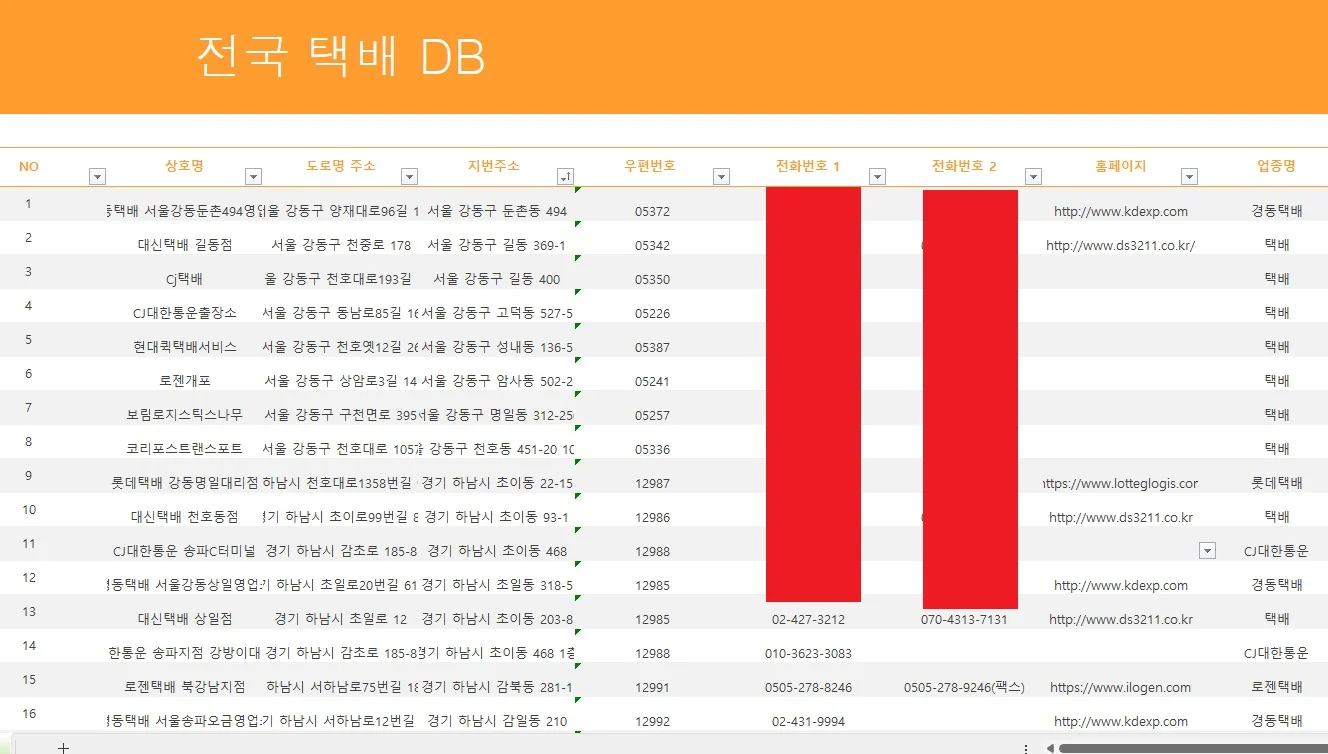The image size is (1328, 754).
Task: Click the three-dot sheet tab options handle
Action: (1026, 748)
